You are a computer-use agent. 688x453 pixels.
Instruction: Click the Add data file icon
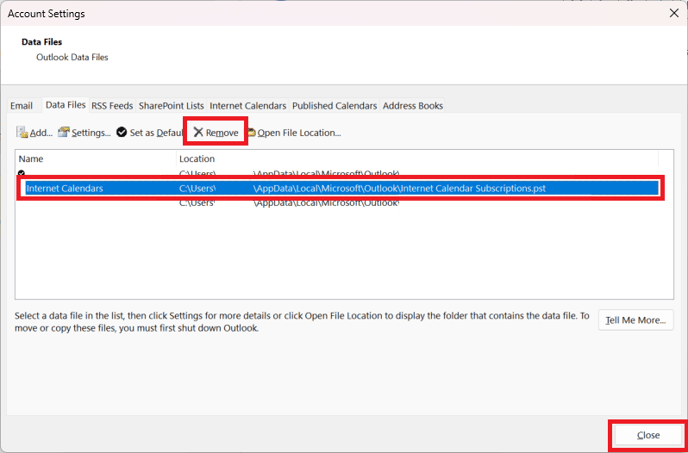[22, 132]
